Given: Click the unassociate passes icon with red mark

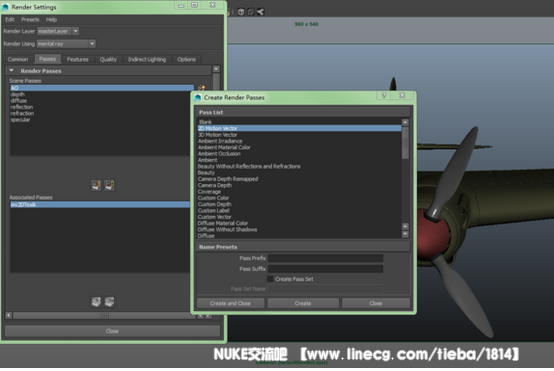Looking at the screenshot, I should pos(109,185).
